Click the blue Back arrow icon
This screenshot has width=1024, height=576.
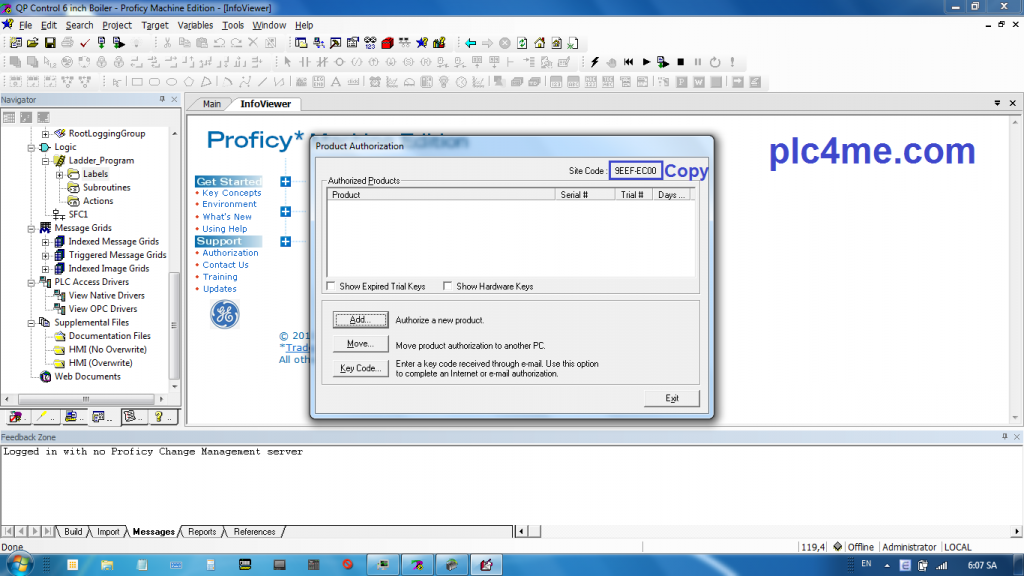tap(470, 43)
